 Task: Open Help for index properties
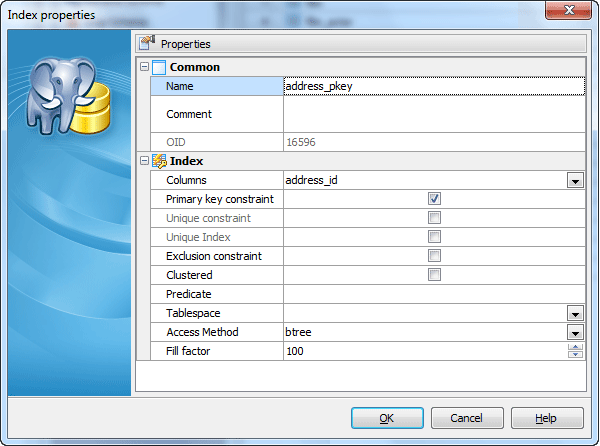(x=547, y=417)
